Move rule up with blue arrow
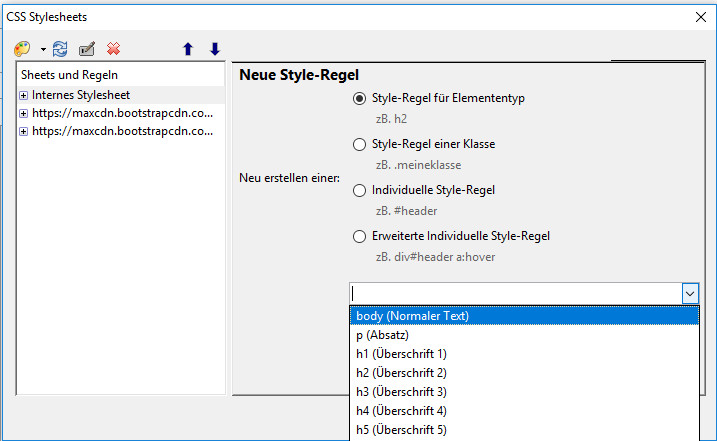The image size is (717, 441). pos(188,48)
